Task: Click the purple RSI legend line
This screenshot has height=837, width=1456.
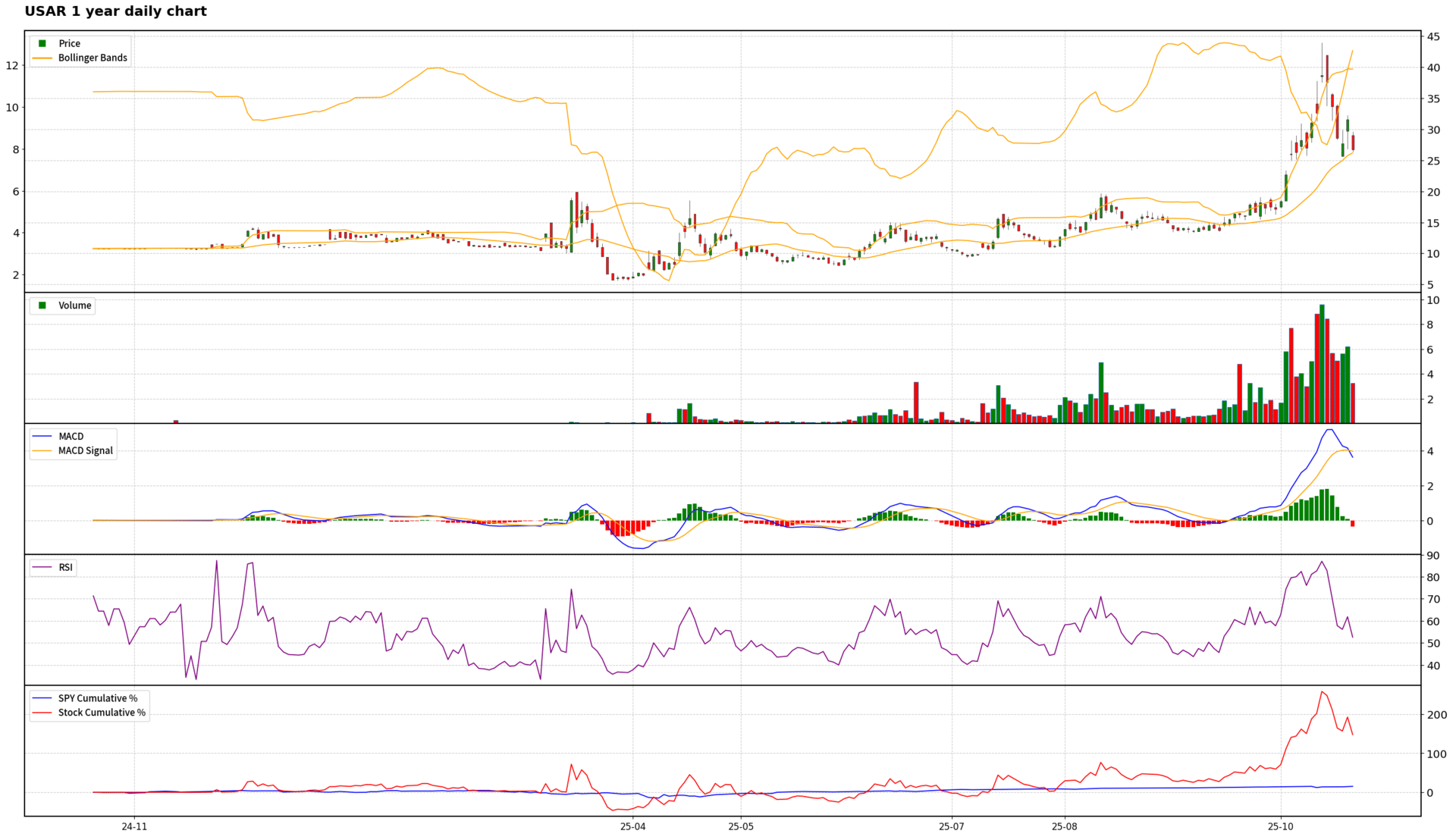Action: 42,568
